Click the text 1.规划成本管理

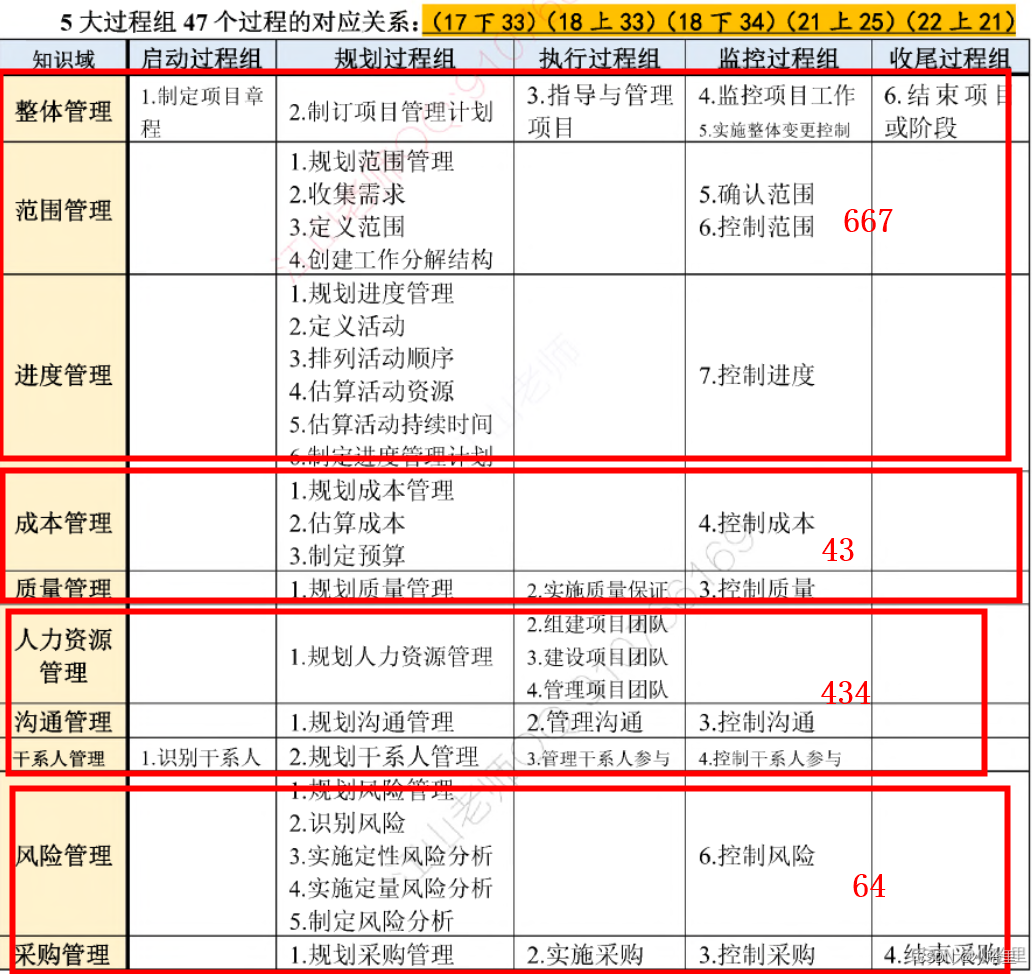click(x=371, y=490)
